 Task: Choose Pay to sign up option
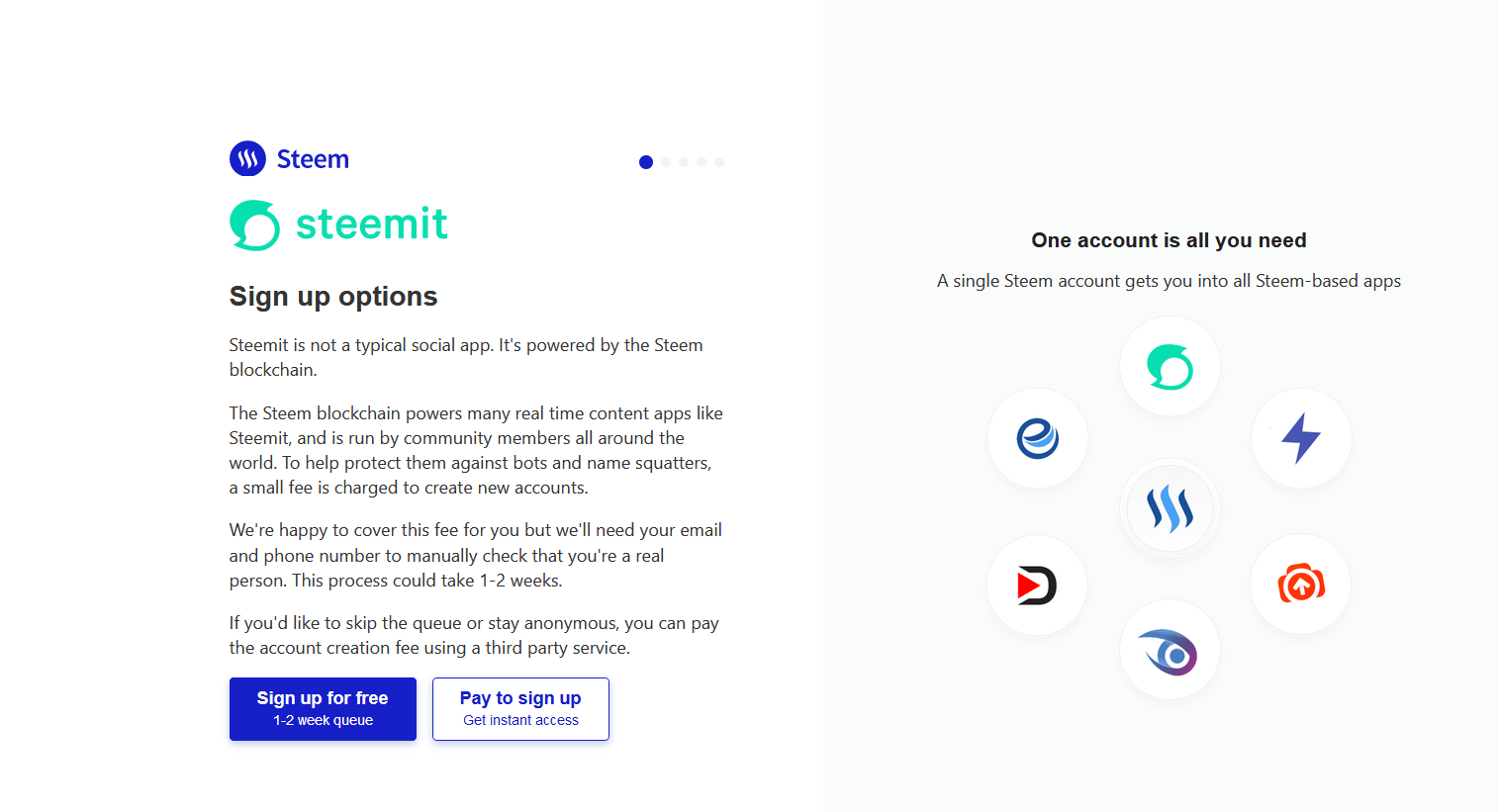[520, 708]
